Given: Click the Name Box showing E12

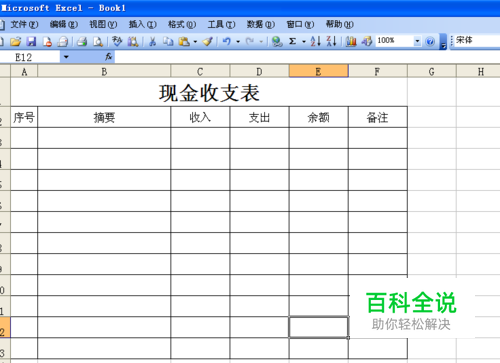Looking at the screenshot, I should pyautogui.click(x=30, y=57).
